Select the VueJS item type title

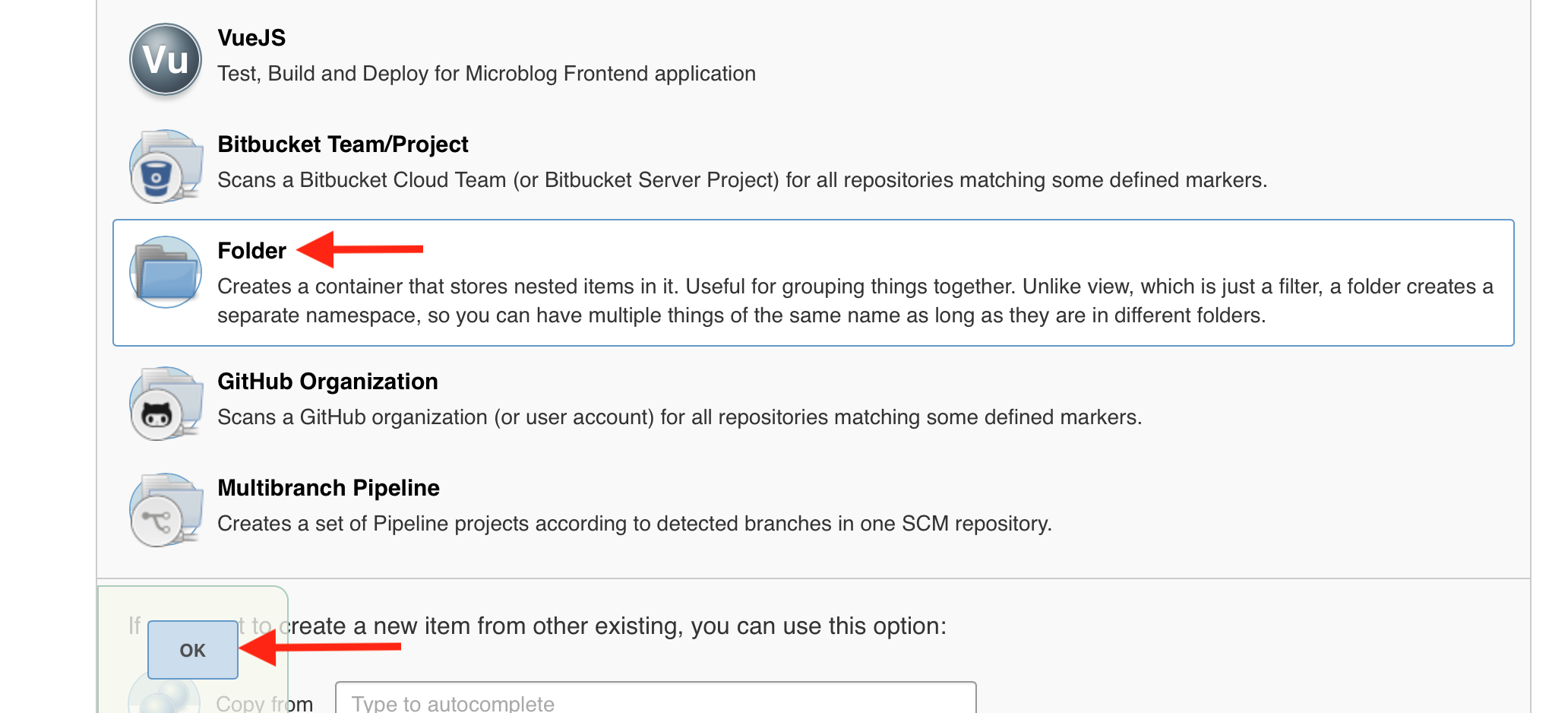251,37
